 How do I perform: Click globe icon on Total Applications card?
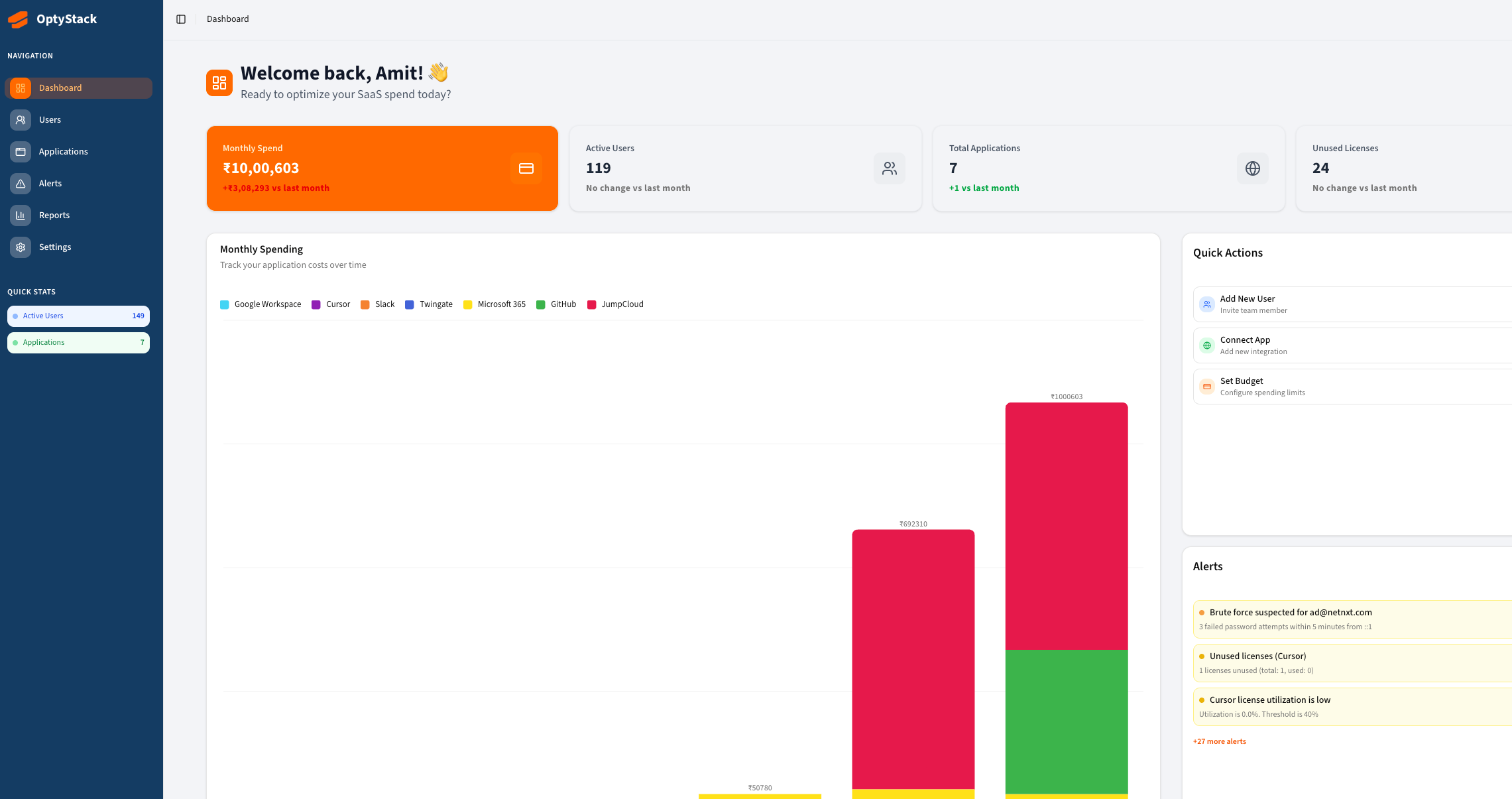click(x=1252, y=168)
